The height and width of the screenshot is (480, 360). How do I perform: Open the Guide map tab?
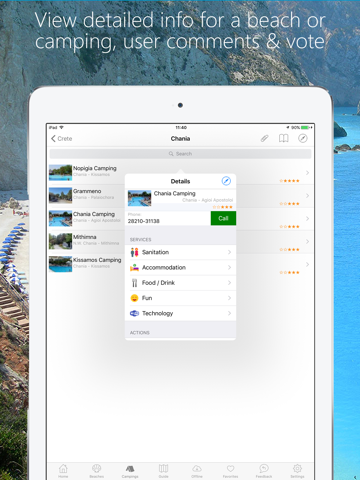coord(163,469)
